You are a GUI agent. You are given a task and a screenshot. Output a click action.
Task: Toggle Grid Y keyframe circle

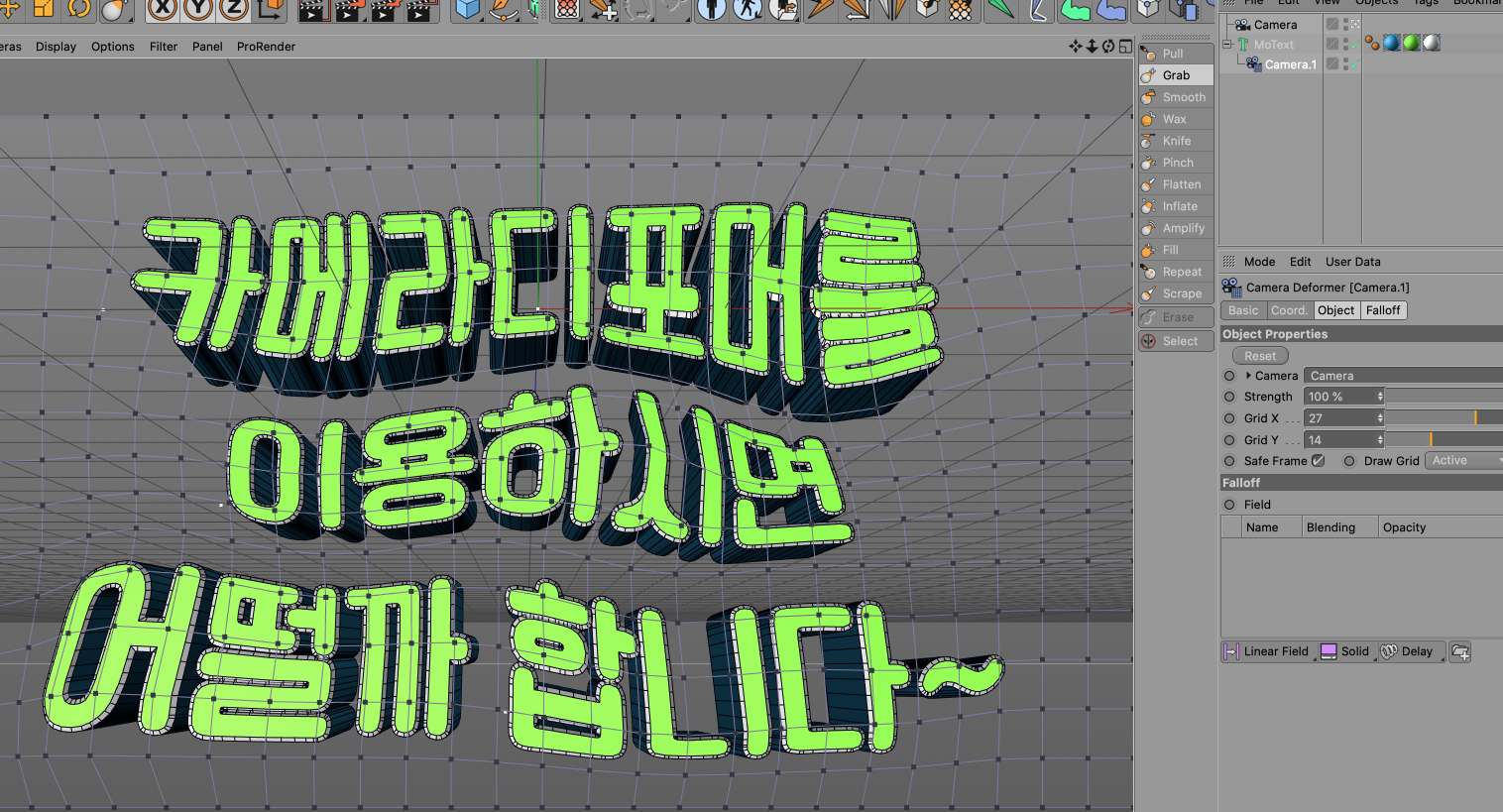click(x=1229, y=440)
